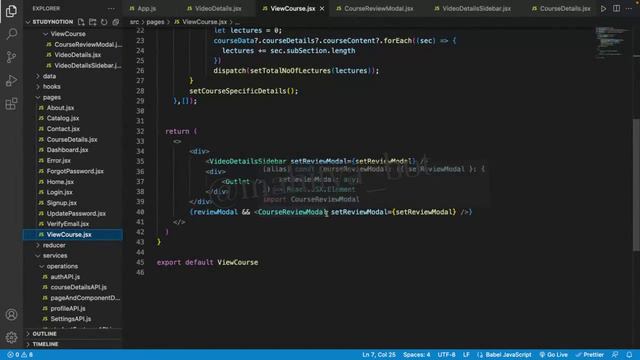
Task: Open the Extensions view
Action: (x=11, y=104)
